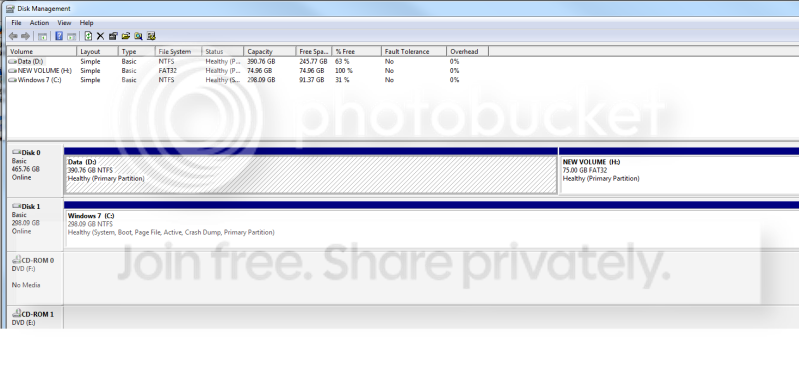Click the Back arrow toolbar icon
This screenshot has width=799, height=370.
[13, 36]
